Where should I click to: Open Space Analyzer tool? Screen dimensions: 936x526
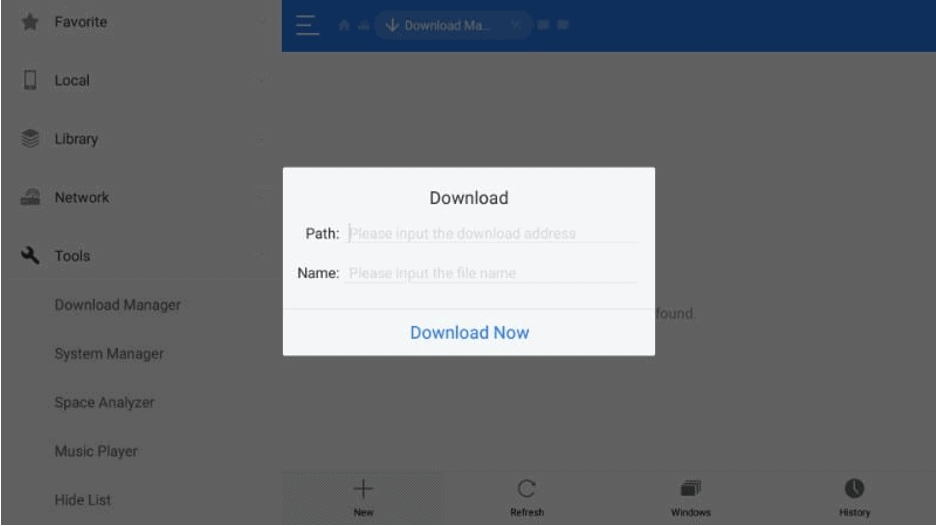point(104,403)
